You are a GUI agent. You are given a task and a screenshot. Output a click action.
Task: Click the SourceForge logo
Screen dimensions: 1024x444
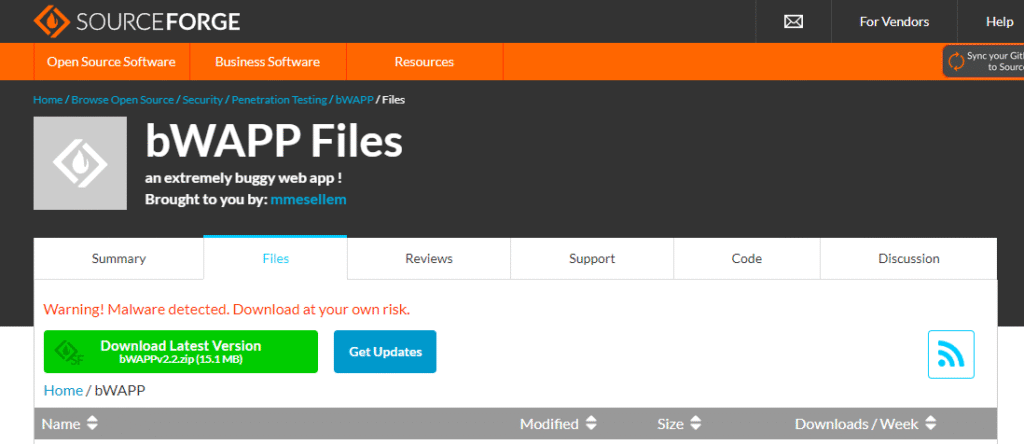136,21
